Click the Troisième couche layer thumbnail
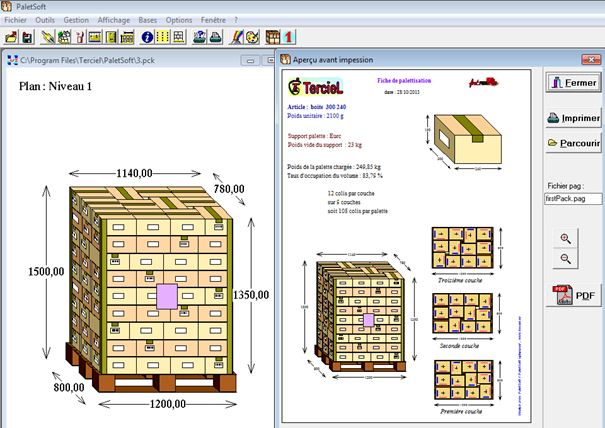 coord(462,248)
